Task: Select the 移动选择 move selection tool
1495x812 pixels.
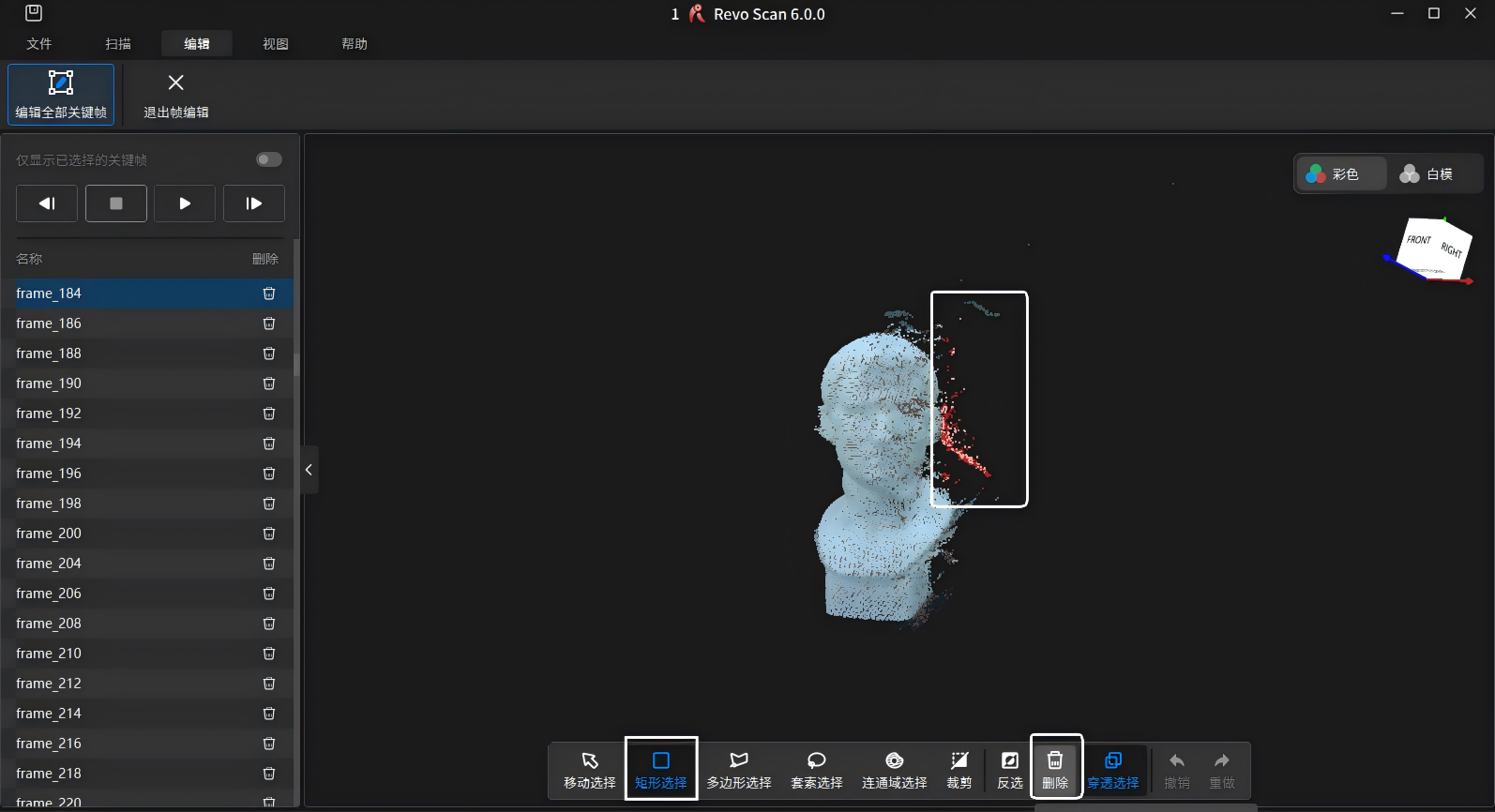Action: (589, 770)
